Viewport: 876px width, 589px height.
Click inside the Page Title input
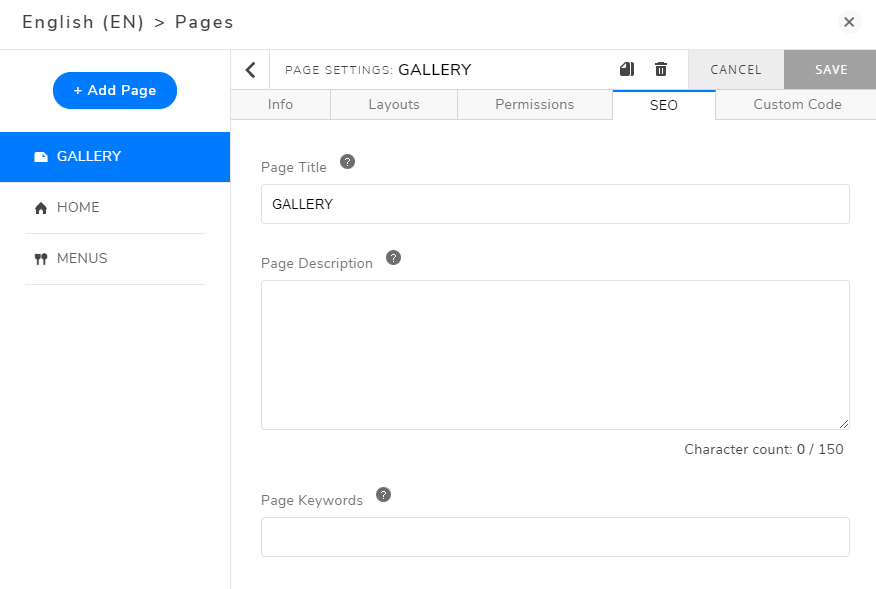(x=555, y=203)
